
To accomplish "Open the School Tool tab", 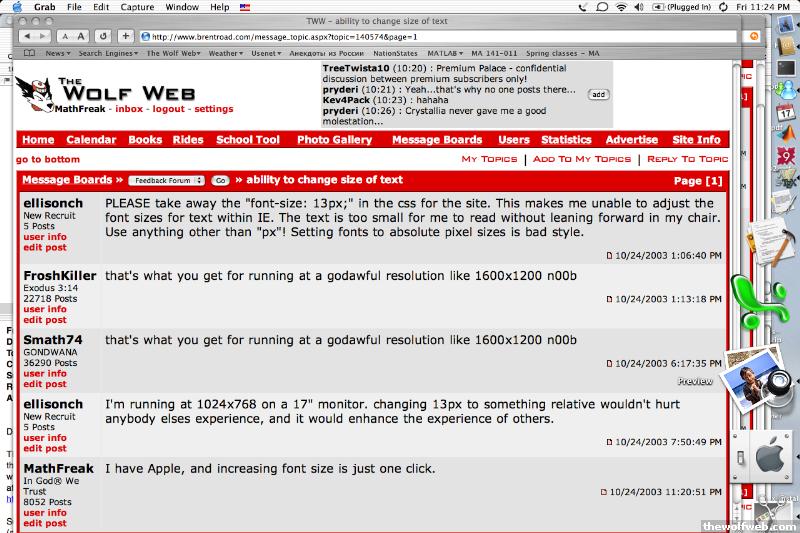I will coord(248,140).
